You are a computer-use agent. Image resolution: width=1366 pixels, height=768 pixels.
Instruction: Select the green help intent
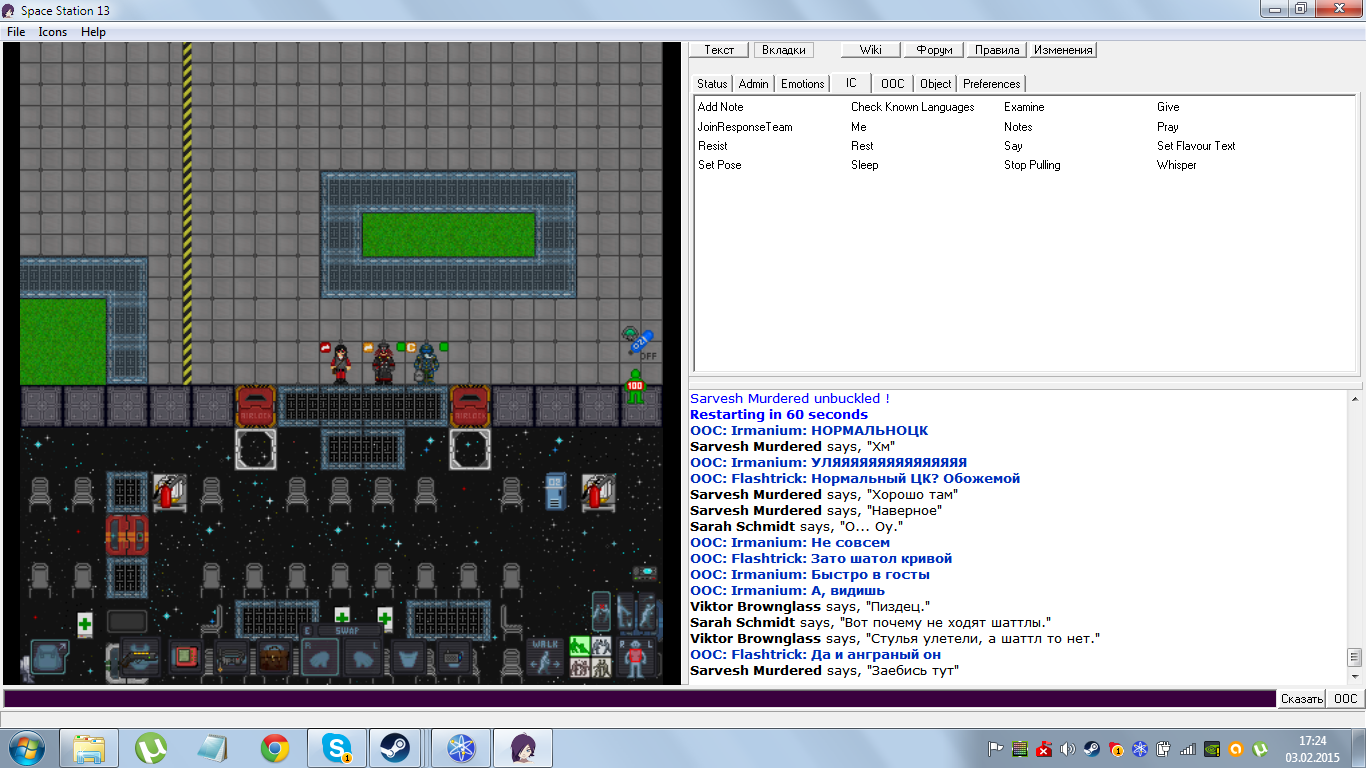point(580,646)
